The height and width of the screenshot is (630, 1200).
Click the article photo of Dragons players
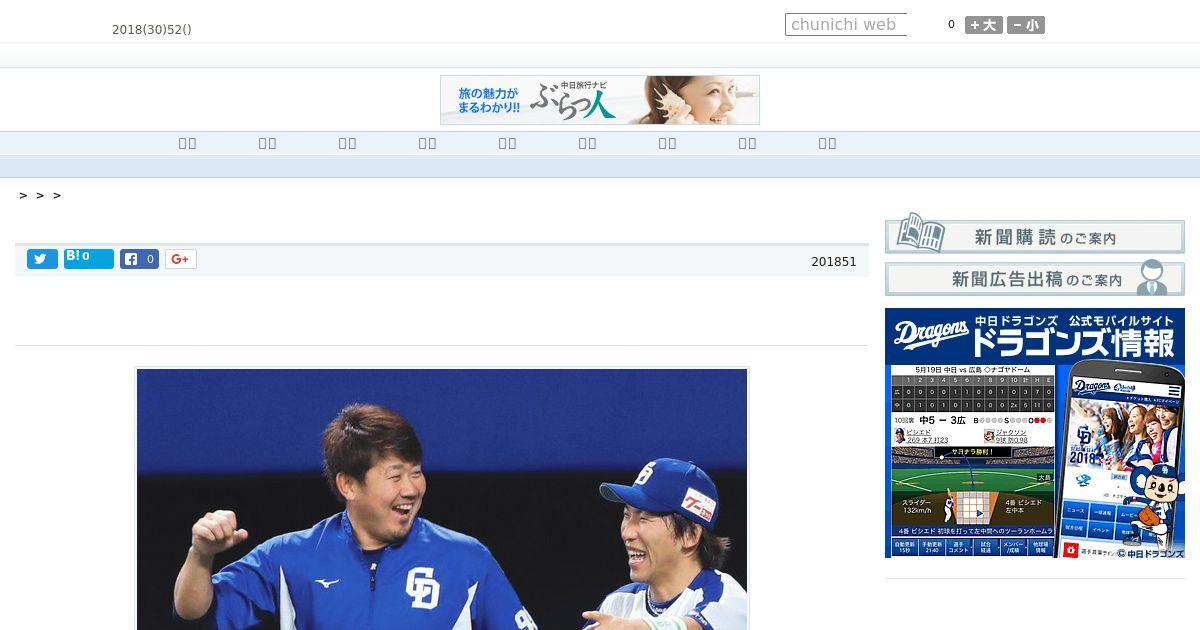click(x=442, y=499)
